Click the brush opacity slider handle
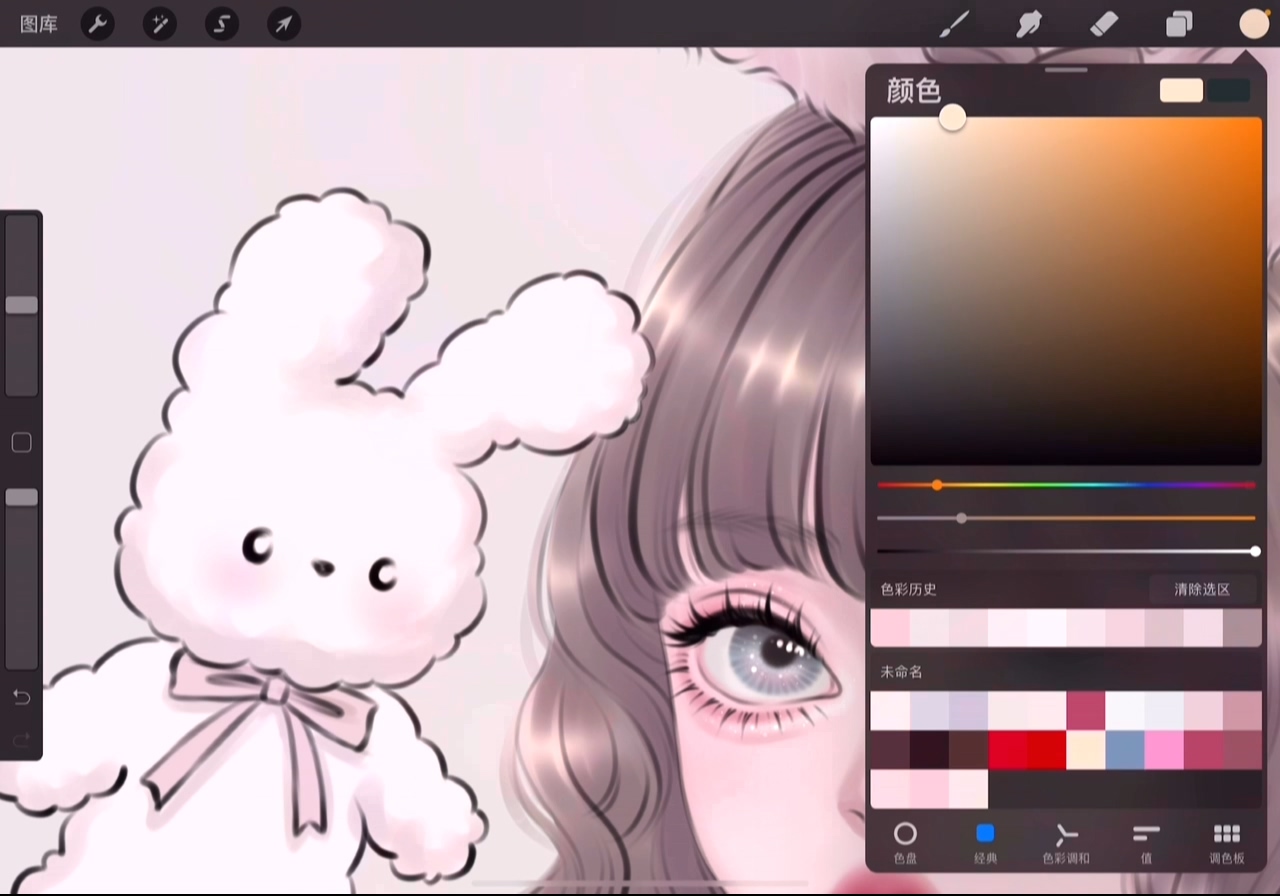Screen dimensions: 1280x896 pyautogui.click(x=21, y=497)
